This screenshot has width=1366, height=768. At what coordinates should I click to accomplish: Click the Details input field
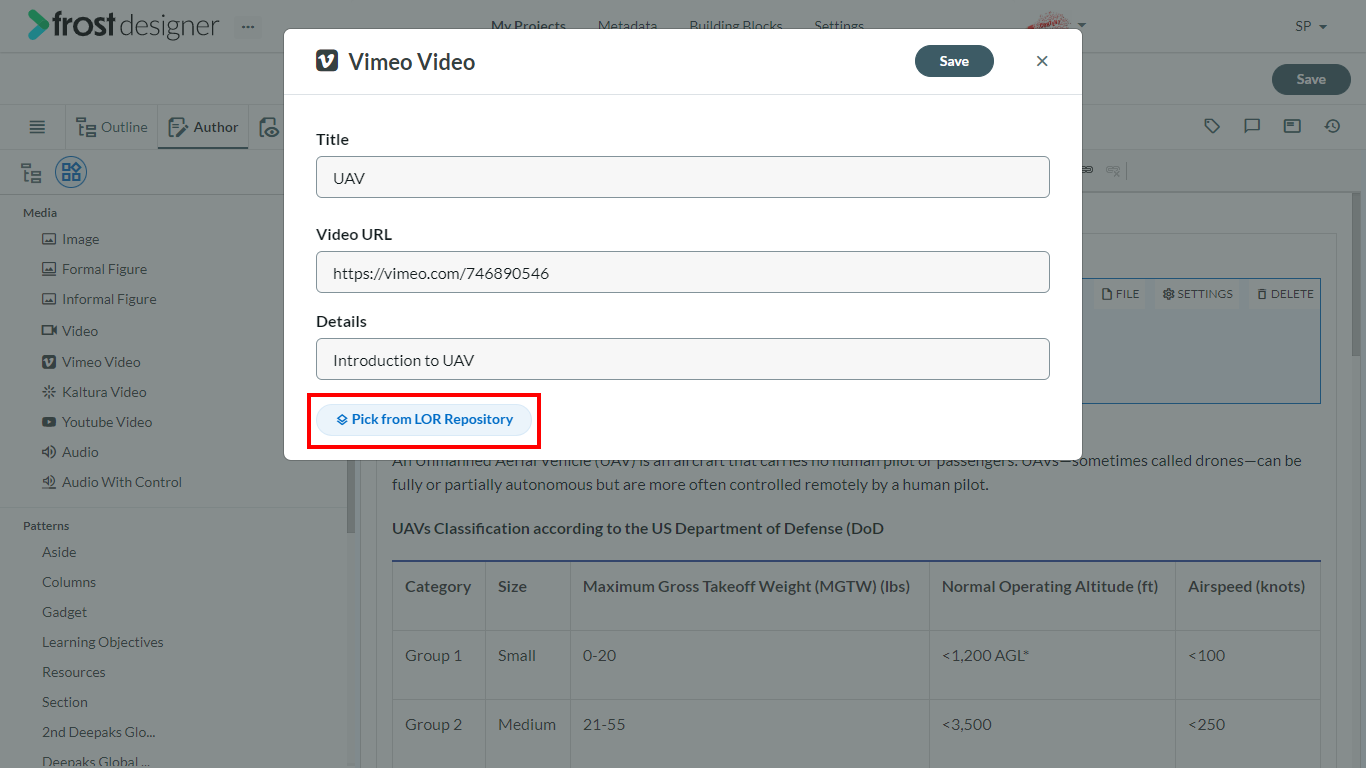point(683,359)
